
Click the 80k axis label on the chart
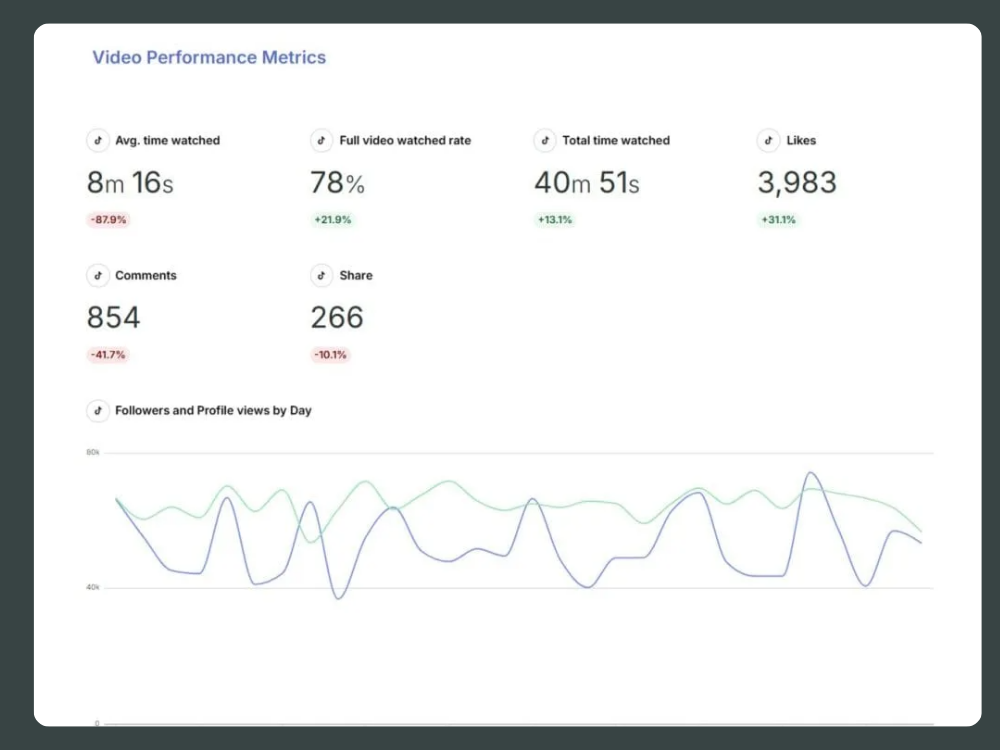coord(92,453)
